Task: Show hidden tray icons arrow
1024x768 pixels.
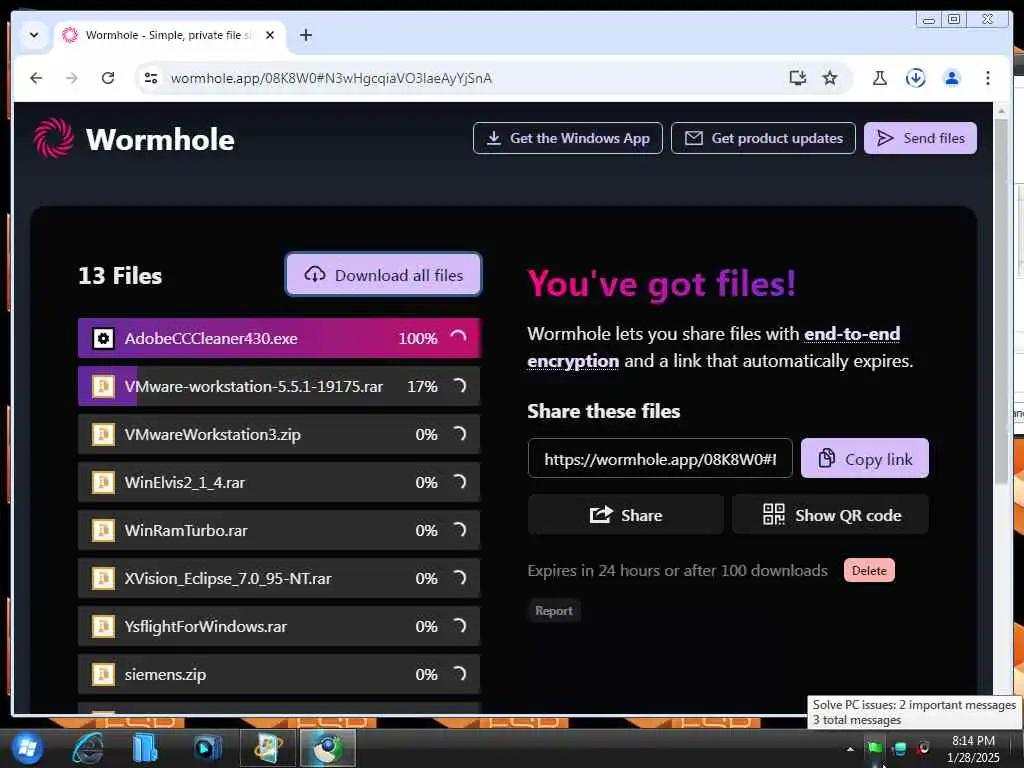Action: click(x=850, y=749)
